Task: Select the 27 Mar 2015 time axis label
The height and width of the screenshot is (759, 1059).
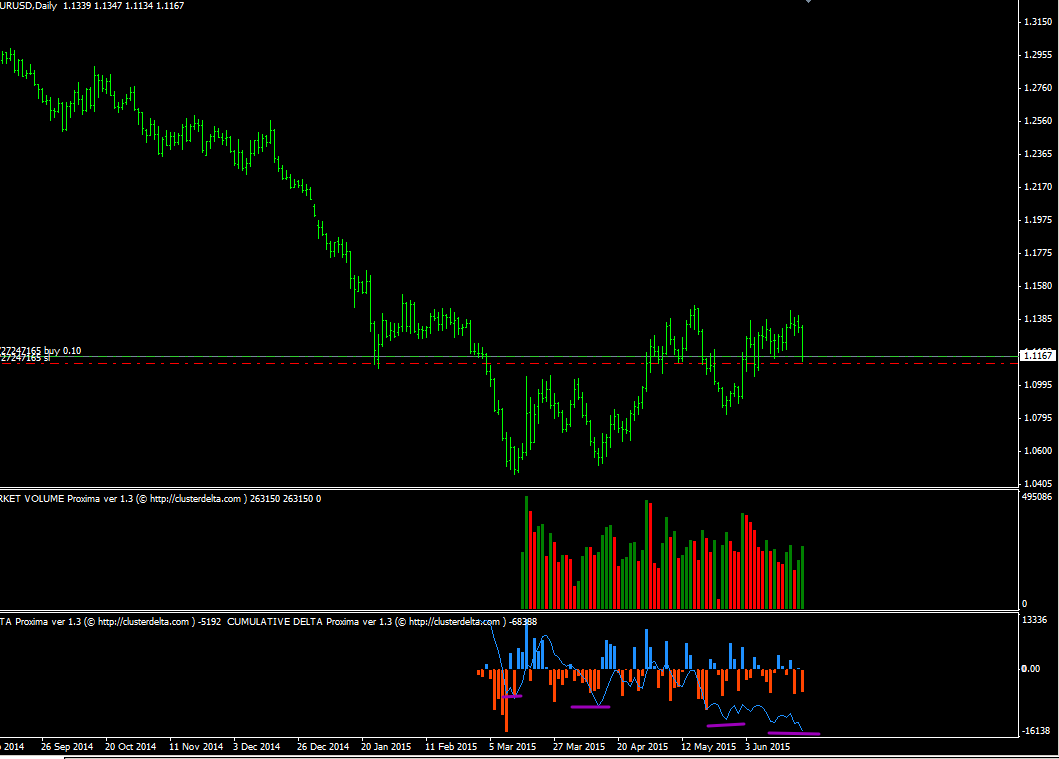Action: (579, 747)
